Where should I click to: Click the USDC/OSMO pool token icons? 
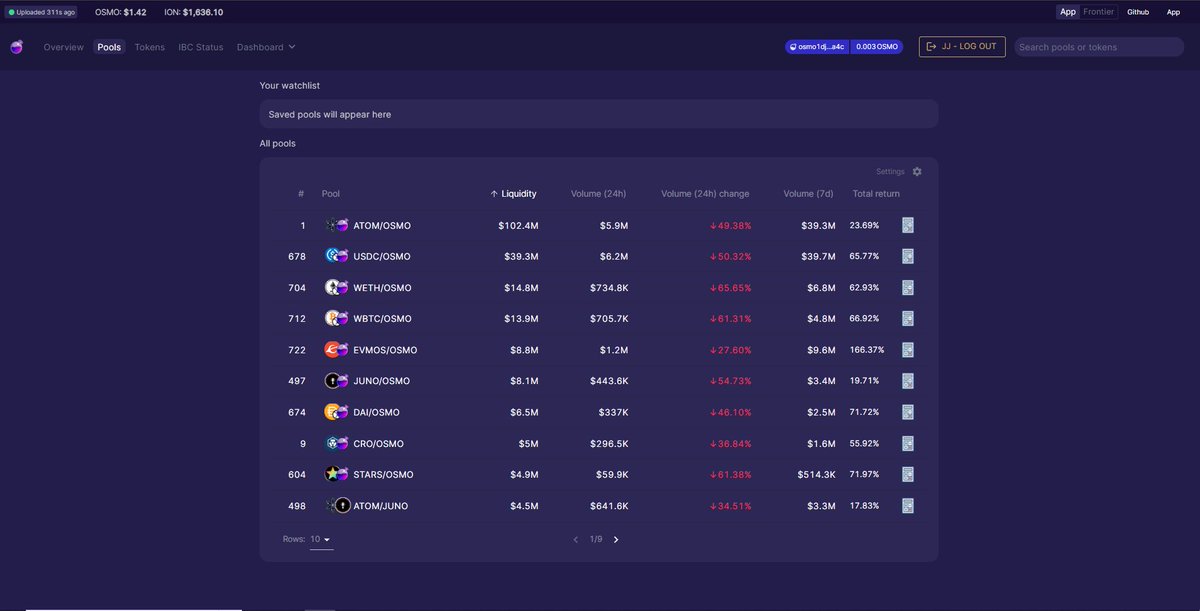click(337, 257)
